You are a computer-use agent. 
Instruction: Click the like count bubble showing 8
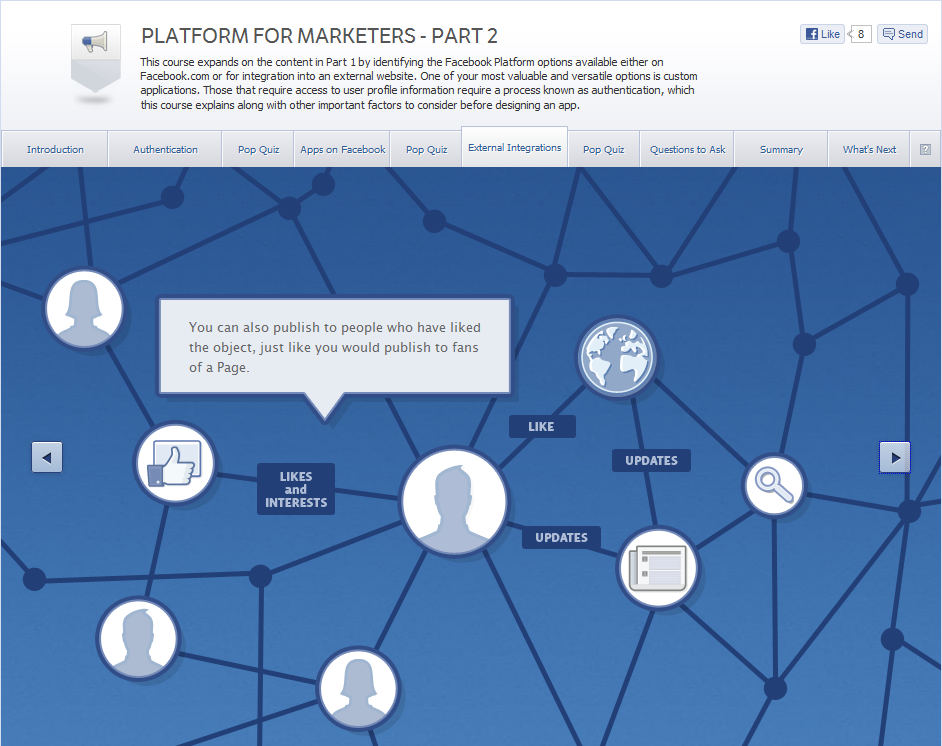click(860, 34)
